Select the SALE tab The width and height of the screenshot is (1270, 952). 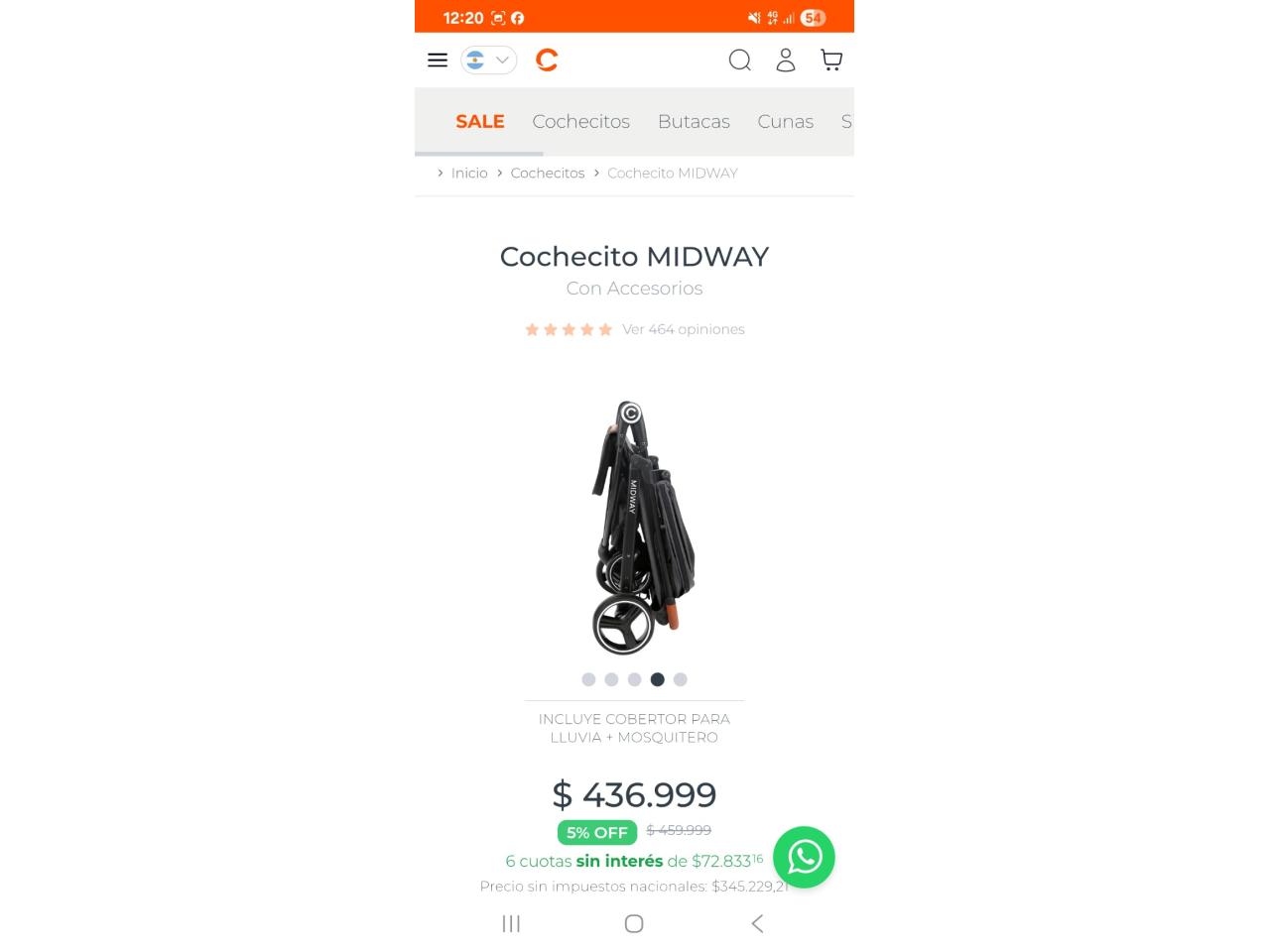click(480, 121)
